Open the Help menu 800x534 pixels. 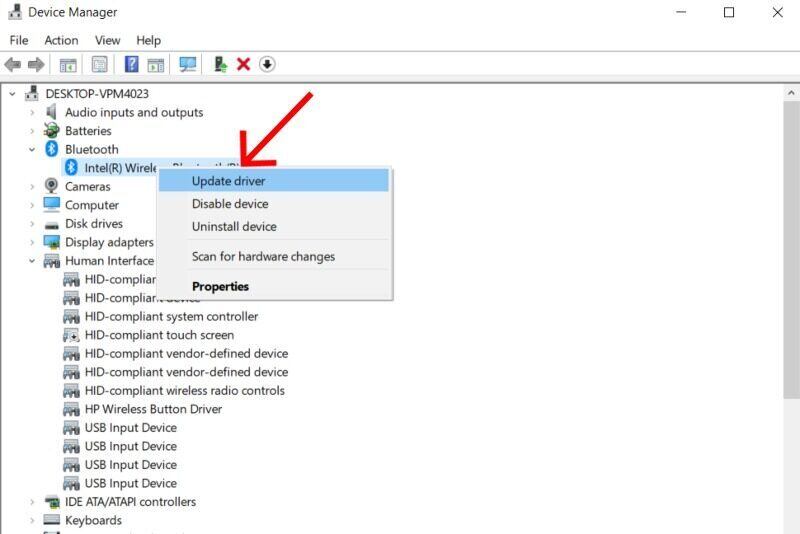pyautogui.click(x=148, y=40)
